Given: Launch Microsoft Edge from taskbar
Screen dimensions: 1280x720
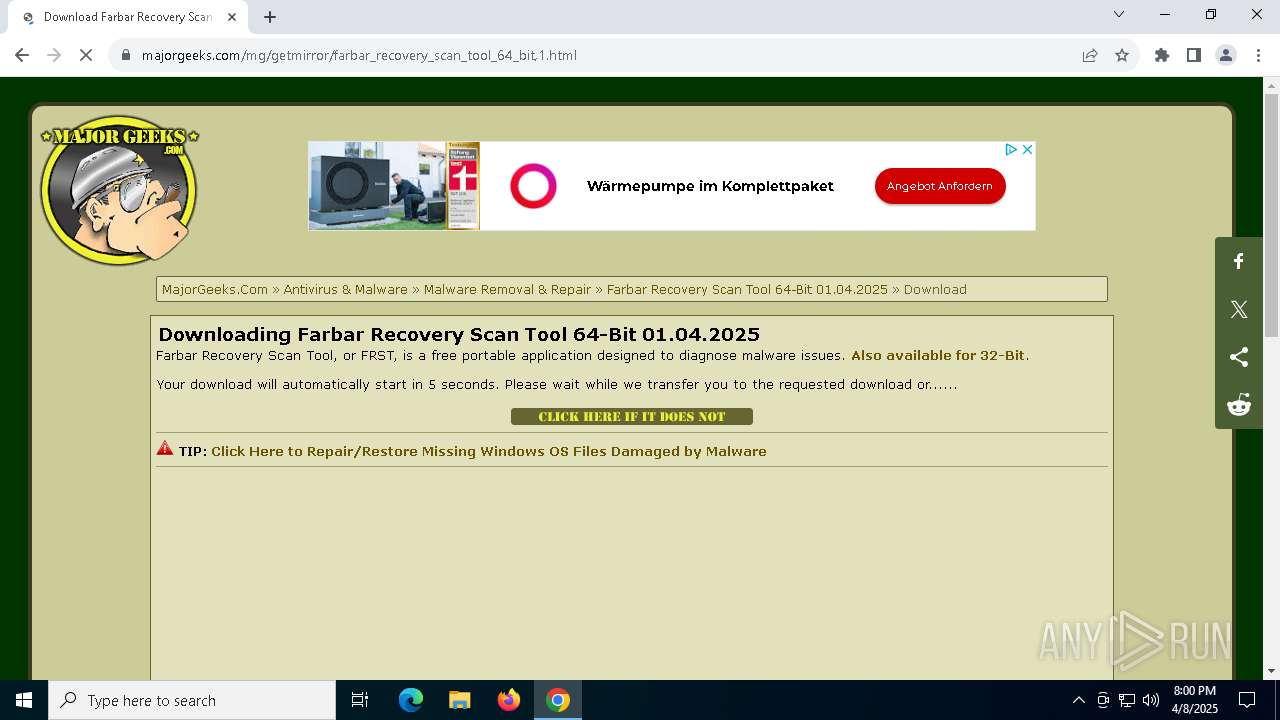Looking at the screenshot, I should (x=411, y=700).
